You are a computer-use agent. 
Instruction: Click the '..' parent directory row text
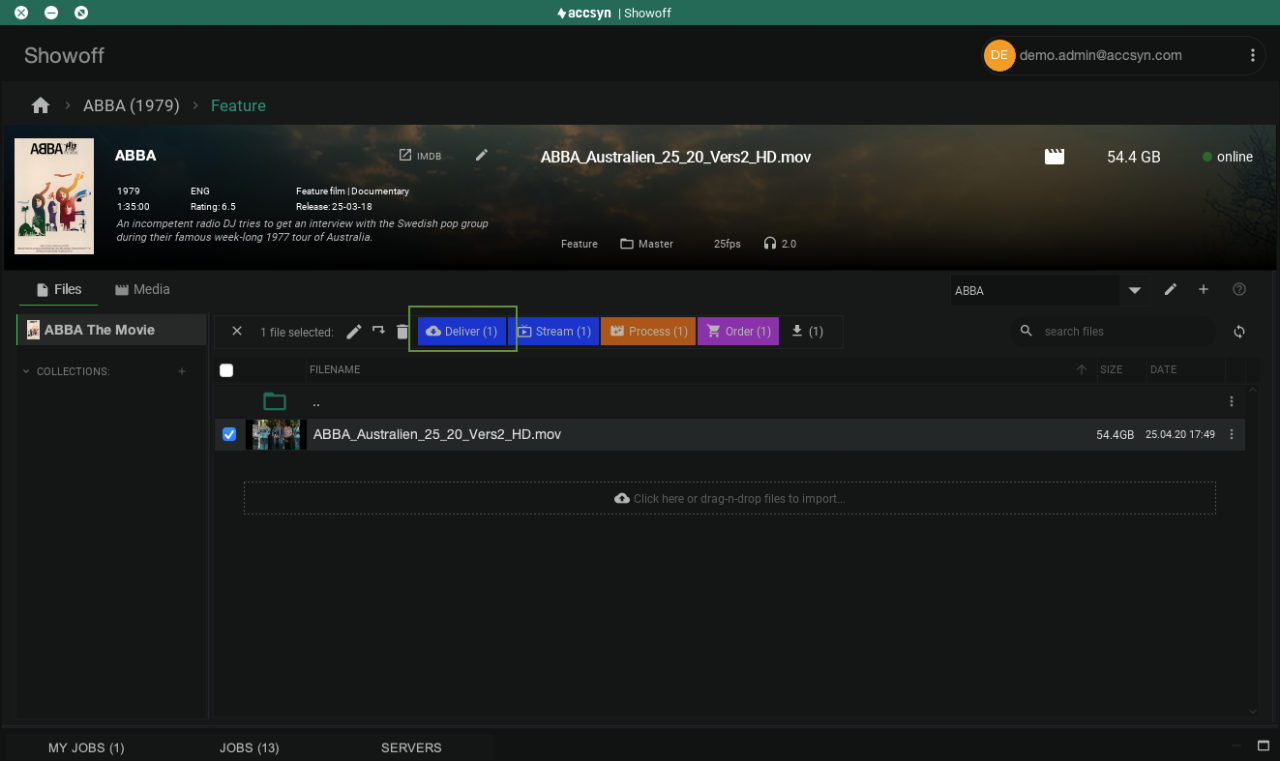pos(316,402)
